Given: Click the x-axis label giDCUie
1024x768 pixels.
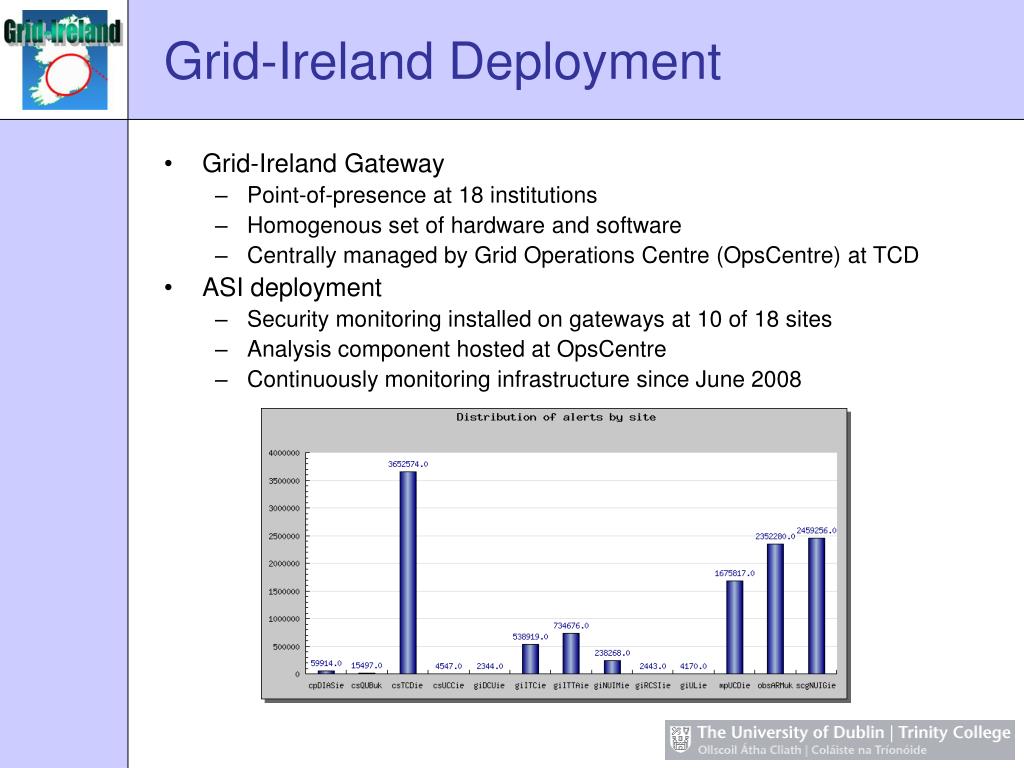Looking at the screenshot, I should click(489, 686).
